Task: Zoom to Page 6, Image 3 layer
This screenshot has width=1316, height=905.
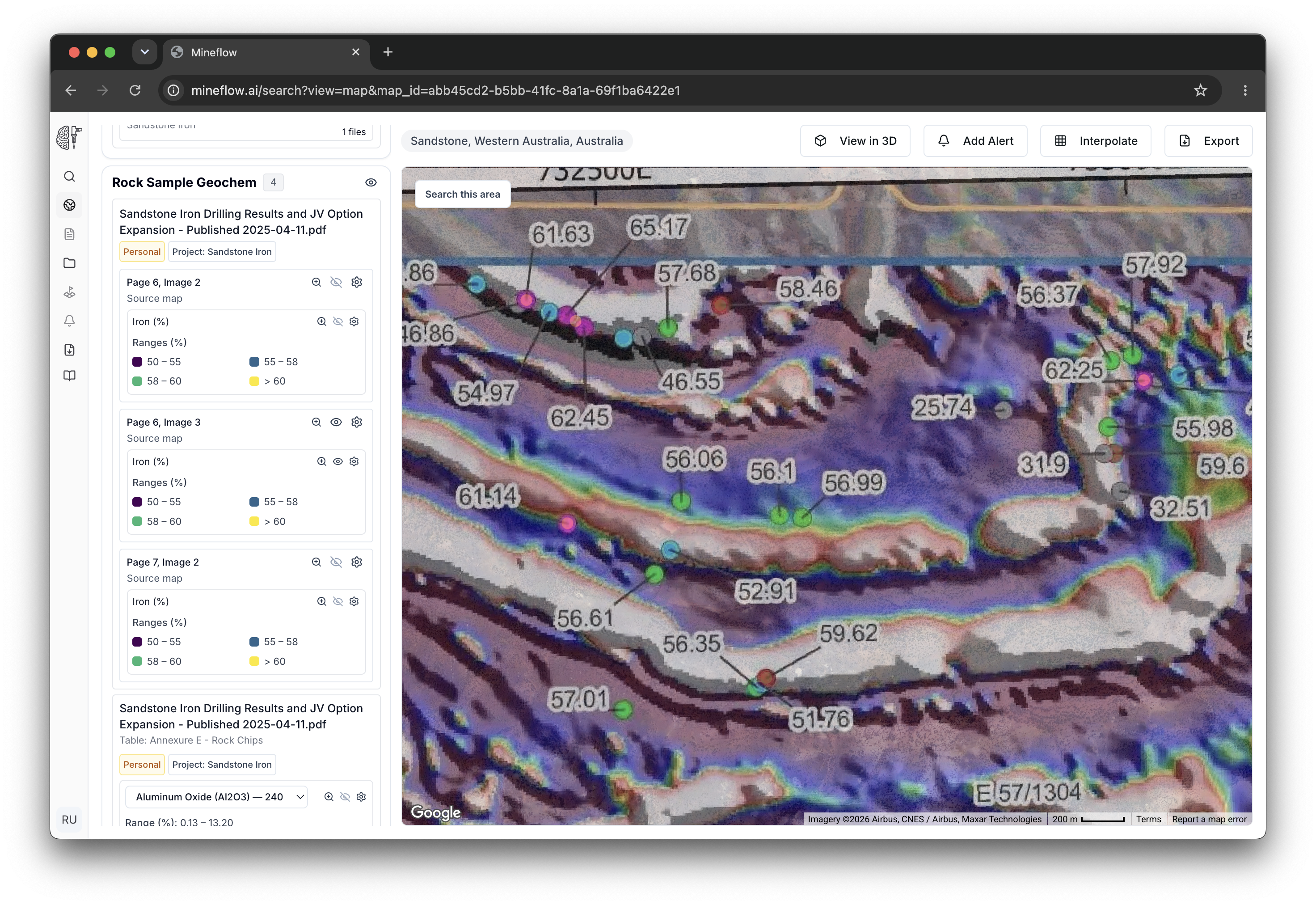Action: point(316,423)
